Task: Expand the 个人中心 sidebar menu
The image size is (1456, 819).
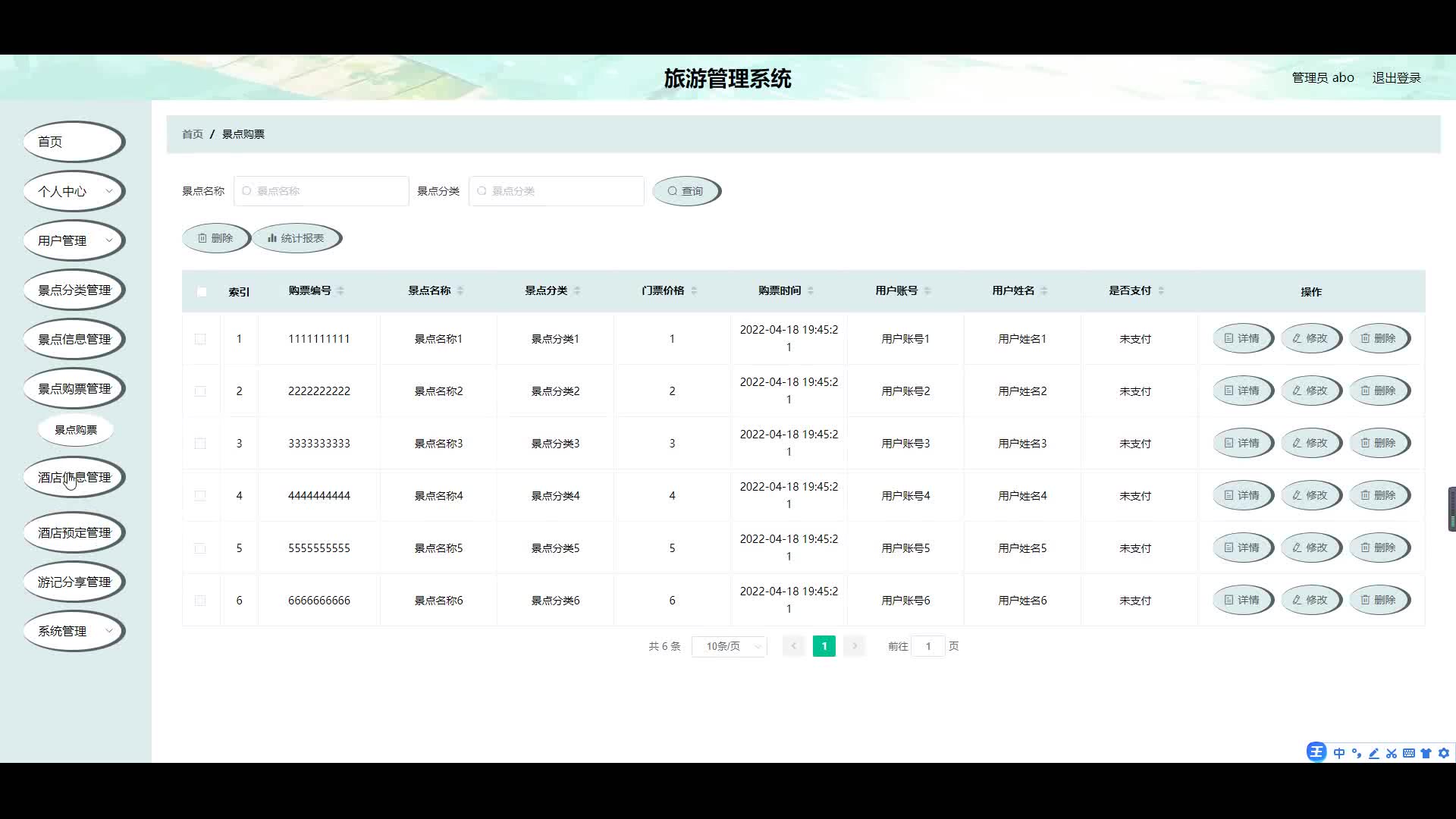Action: (x=74, y=191)
